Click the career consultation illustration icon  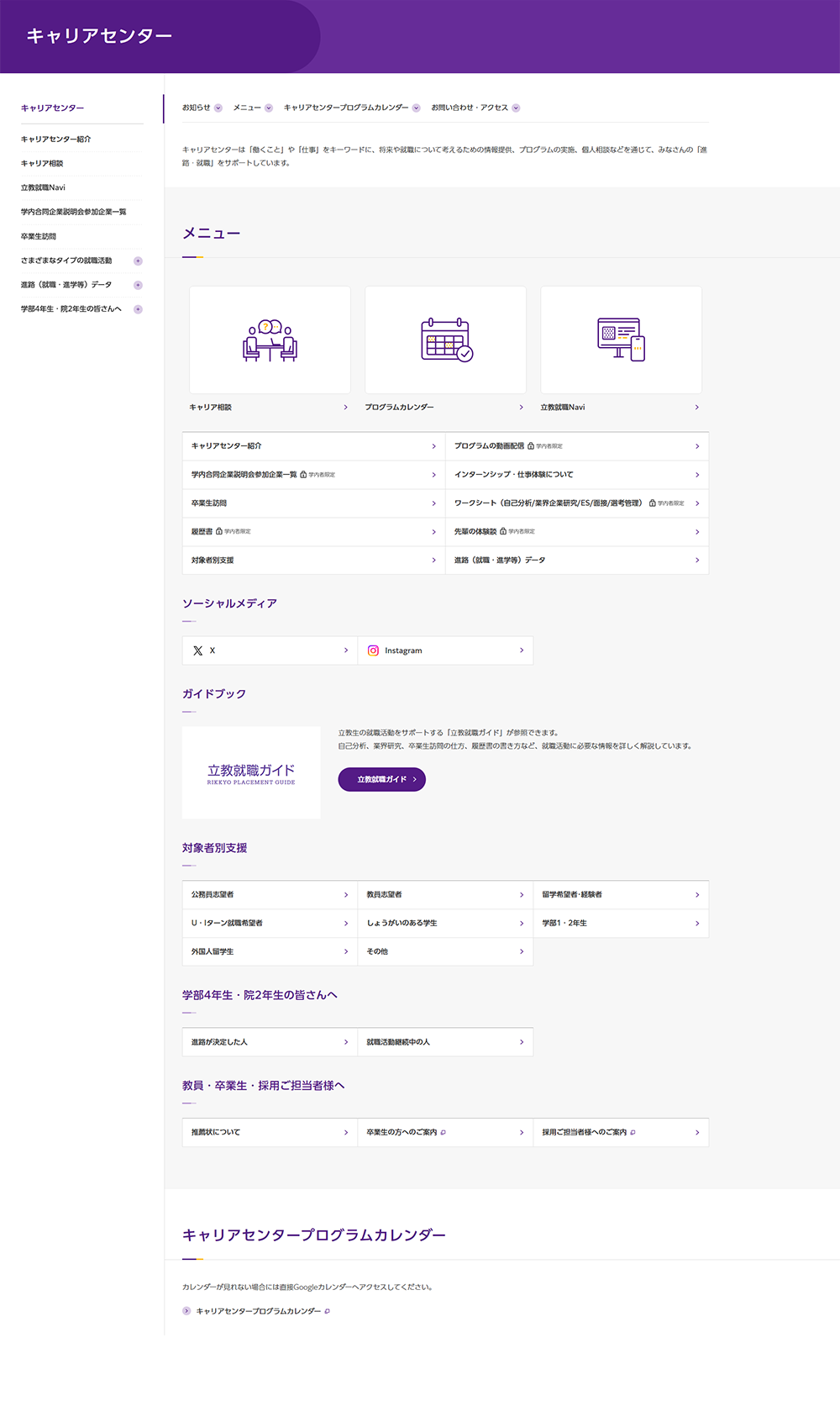pyautogui.click(x=270, y=340)
